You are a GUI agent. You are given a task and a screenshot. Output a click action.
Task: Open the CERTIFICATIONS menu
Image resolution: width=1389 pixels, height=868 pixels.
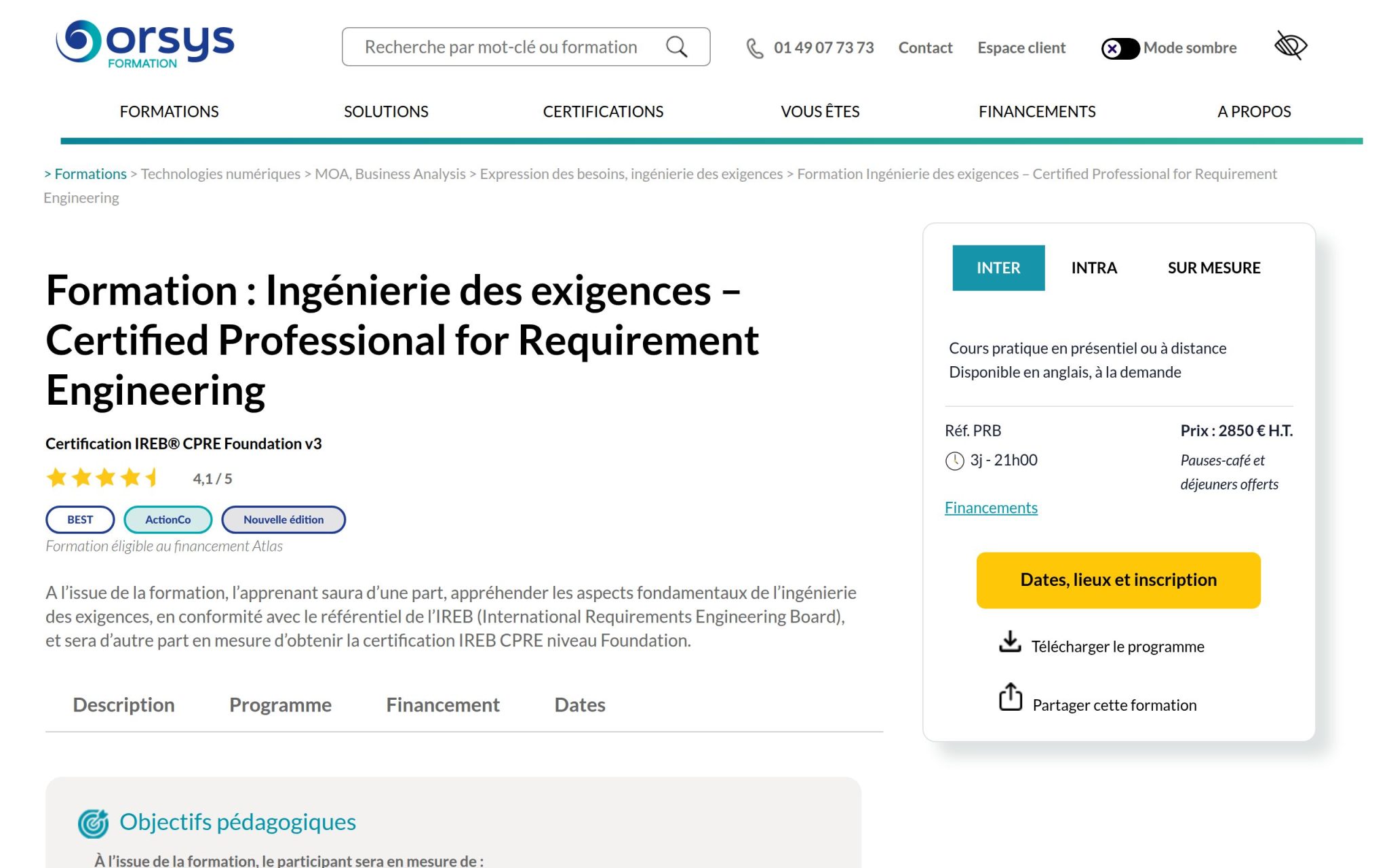(603, 112)
